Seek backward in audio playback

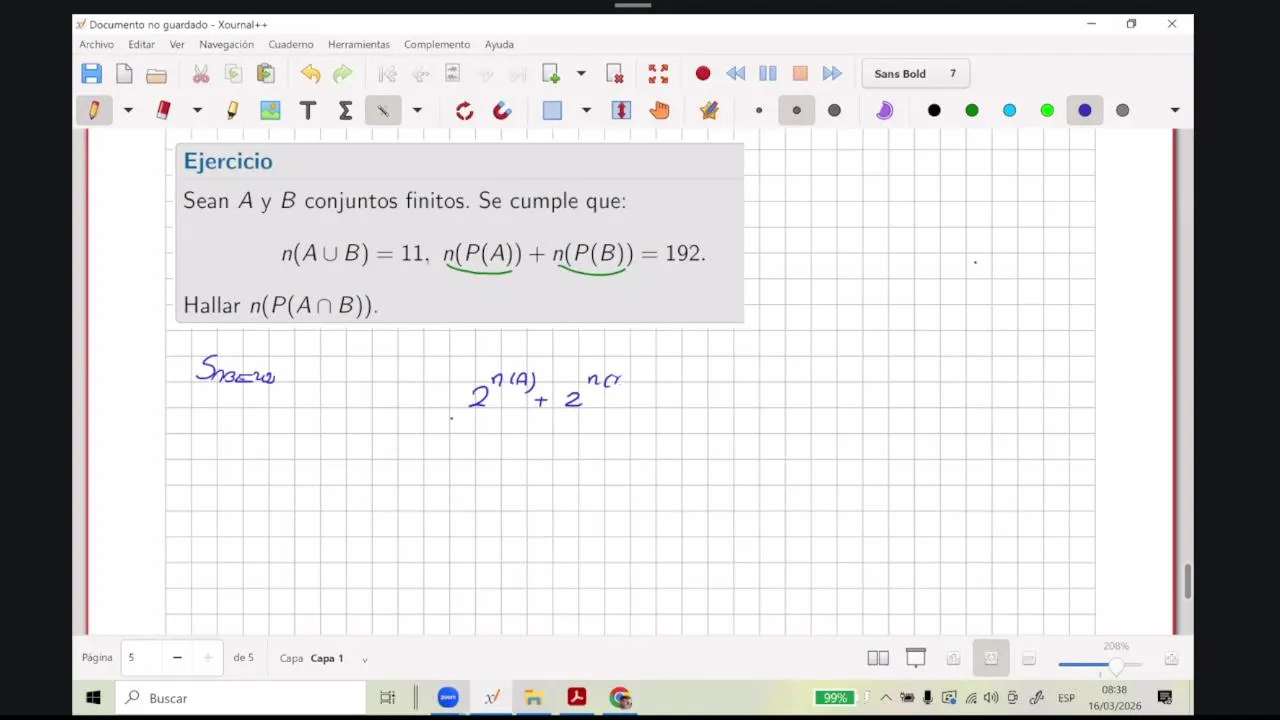point(736,73)
